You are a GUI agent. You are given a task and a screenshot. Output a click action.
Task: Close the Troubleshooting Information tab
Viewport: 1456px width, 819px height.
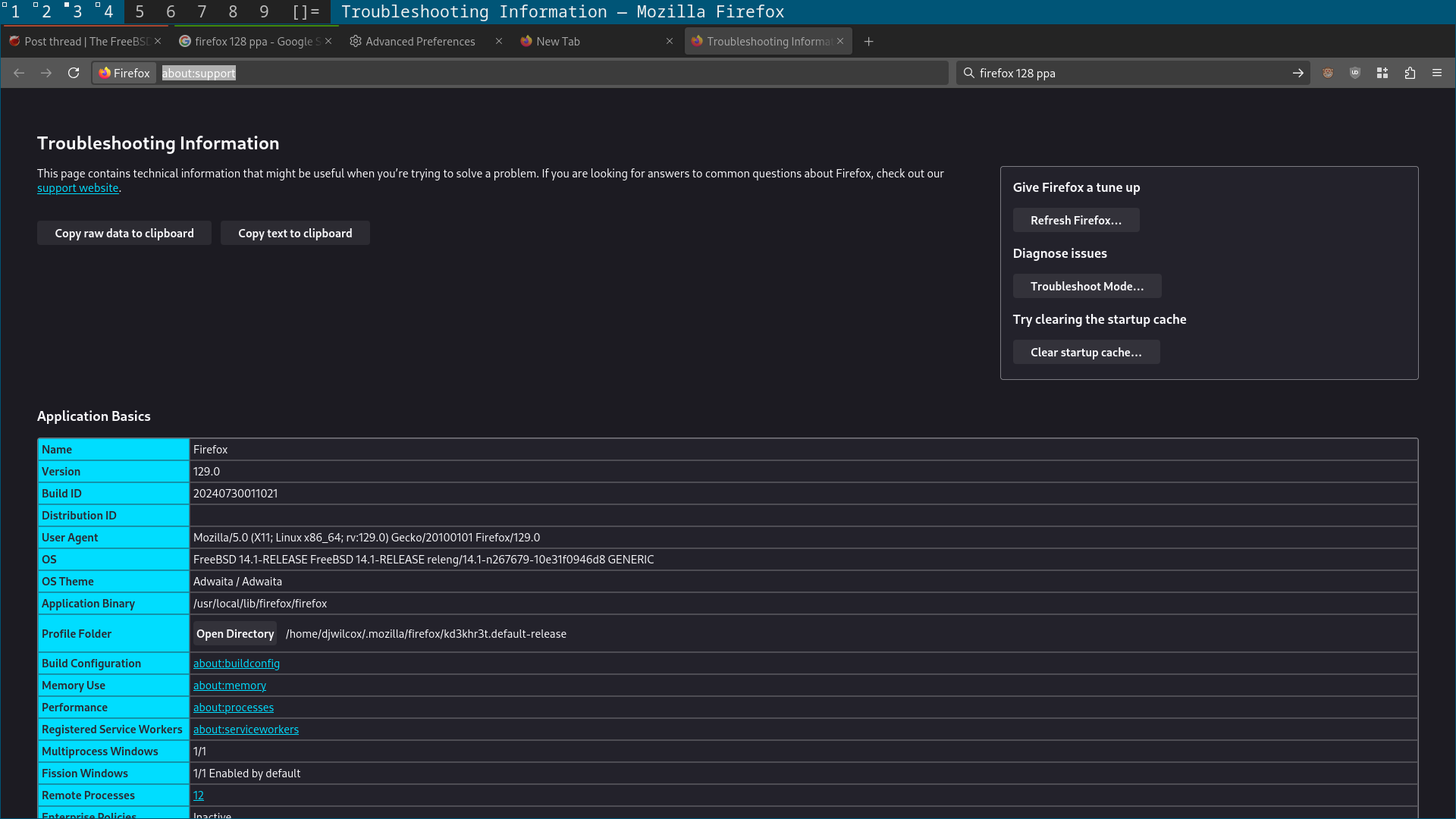[840, 41]
